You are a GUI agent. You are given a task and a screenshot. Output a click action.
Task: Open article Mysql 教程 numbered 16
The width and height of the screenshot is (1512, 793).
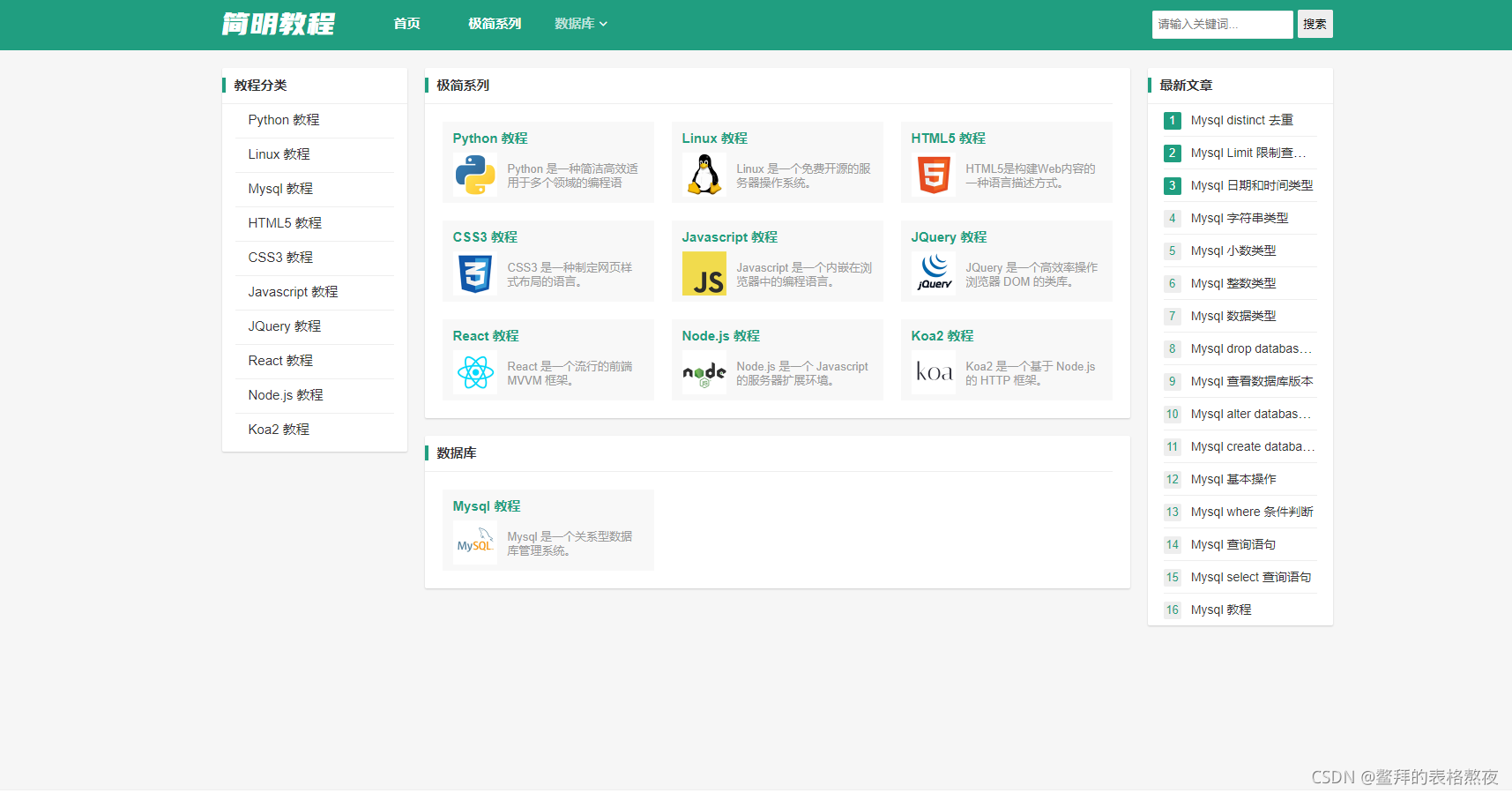(x=1221, y=610)
